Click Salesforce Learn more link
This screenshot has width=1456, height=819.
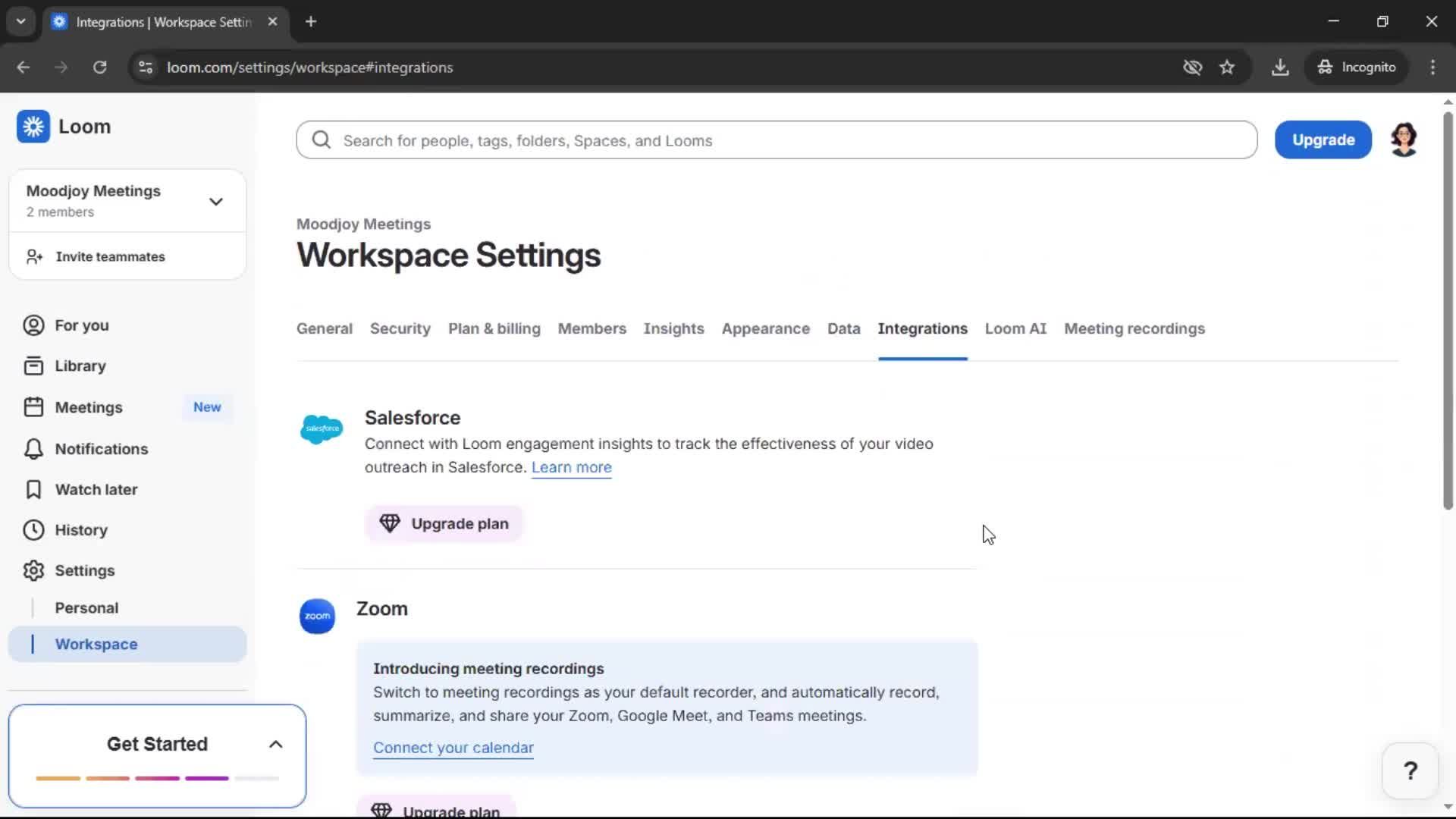(571, 468)
